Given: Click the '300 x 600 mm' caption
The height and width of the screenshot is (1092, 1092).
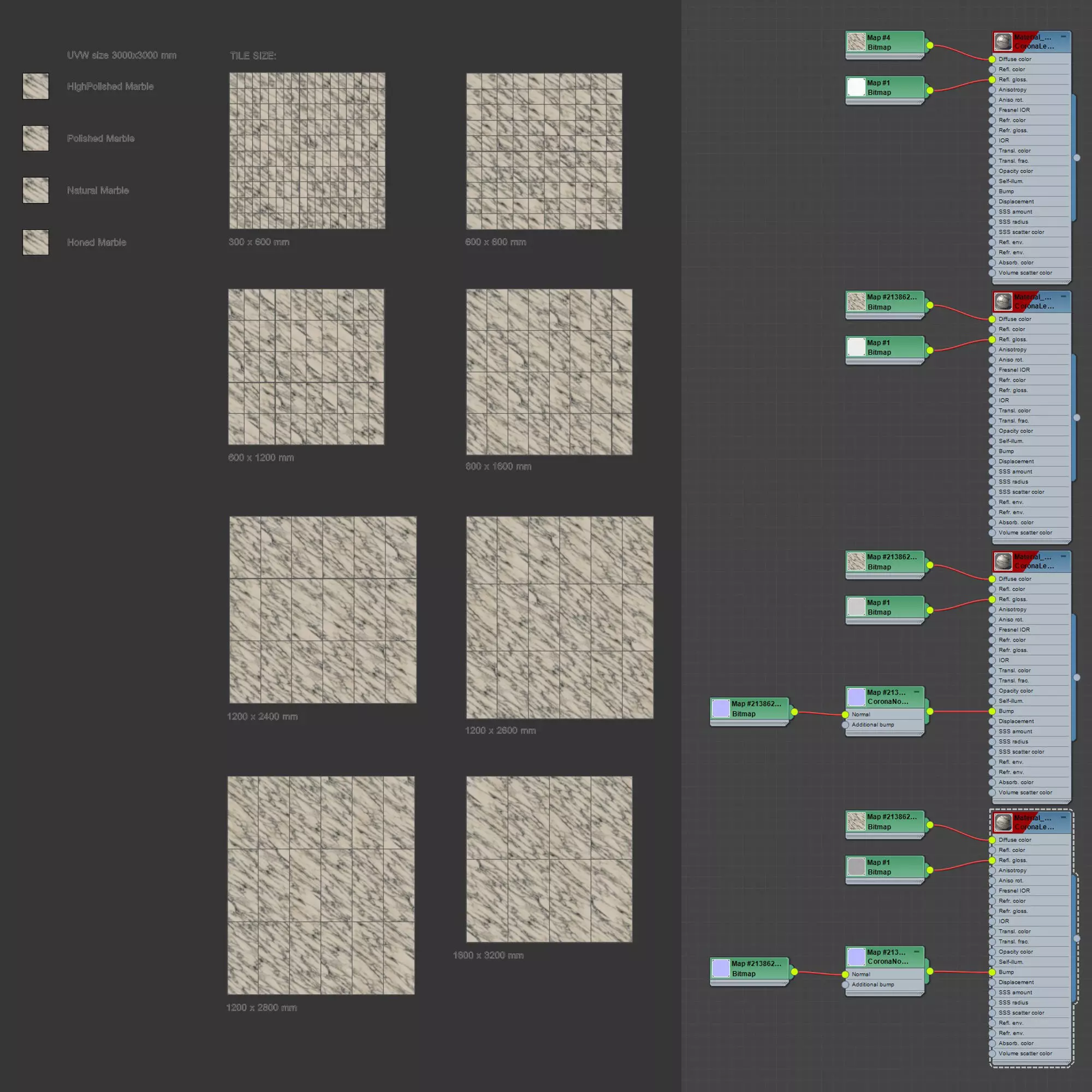Looking at the screenshot, I should pyautogui.click(x=259, y=242).
